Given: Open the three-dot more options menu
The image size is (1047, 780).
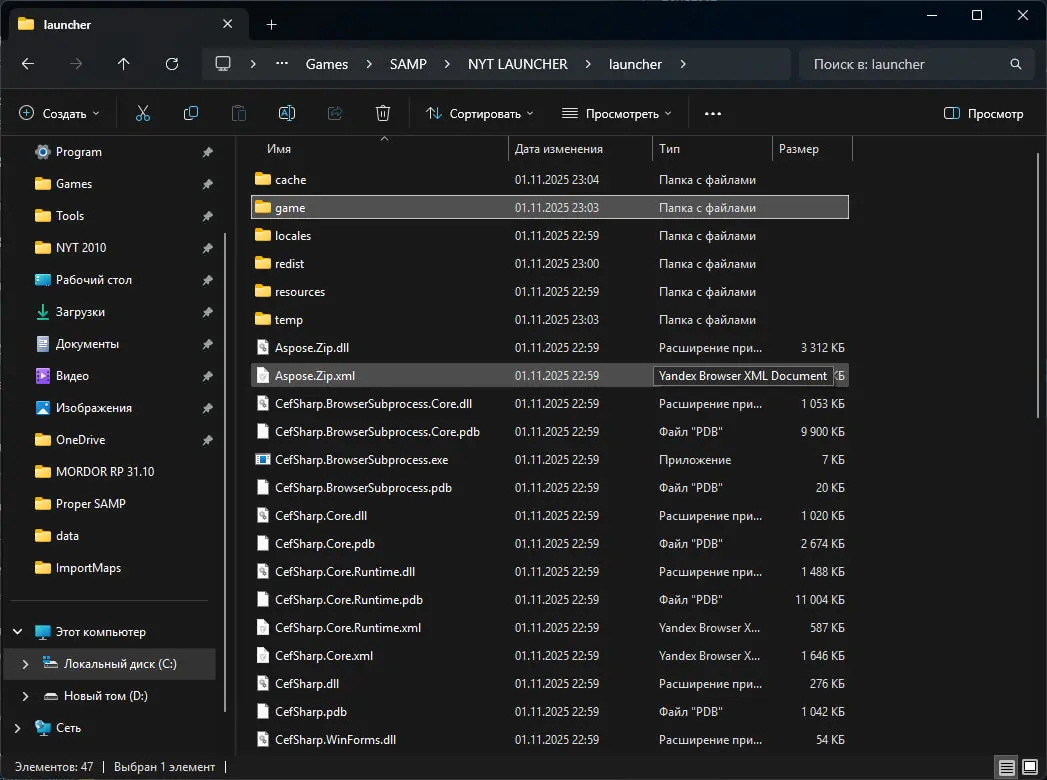Looking at the screenshot, I should coord(713,114).
